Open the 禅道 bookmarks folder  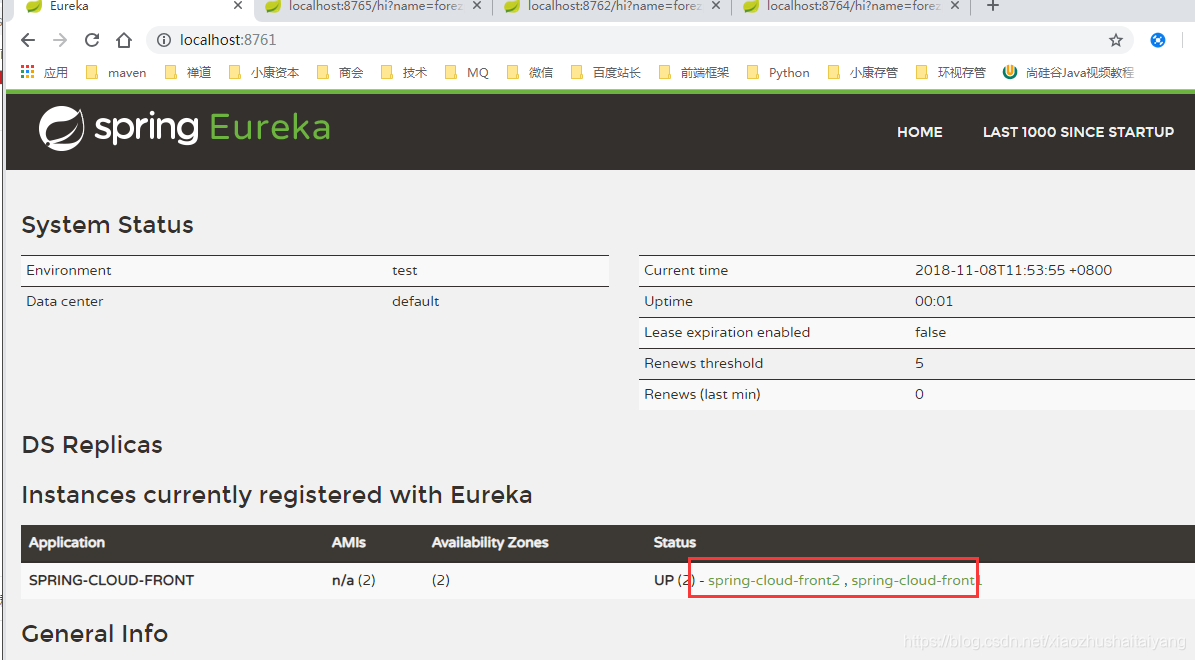tap(188, 72)
